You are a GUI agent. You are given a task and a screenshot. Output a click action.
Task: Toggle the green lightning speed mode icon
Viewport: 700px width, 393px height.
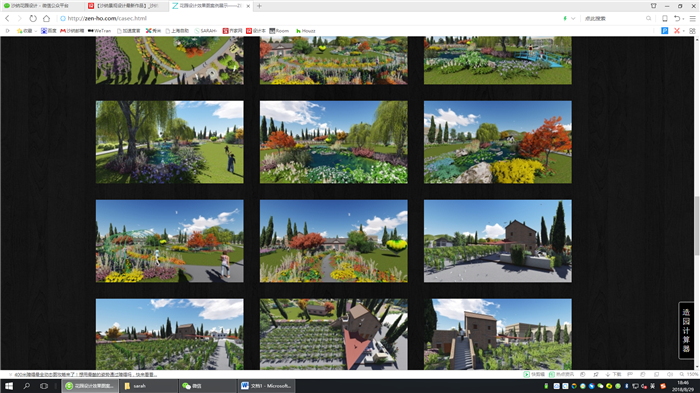click(x=565, y=18)
